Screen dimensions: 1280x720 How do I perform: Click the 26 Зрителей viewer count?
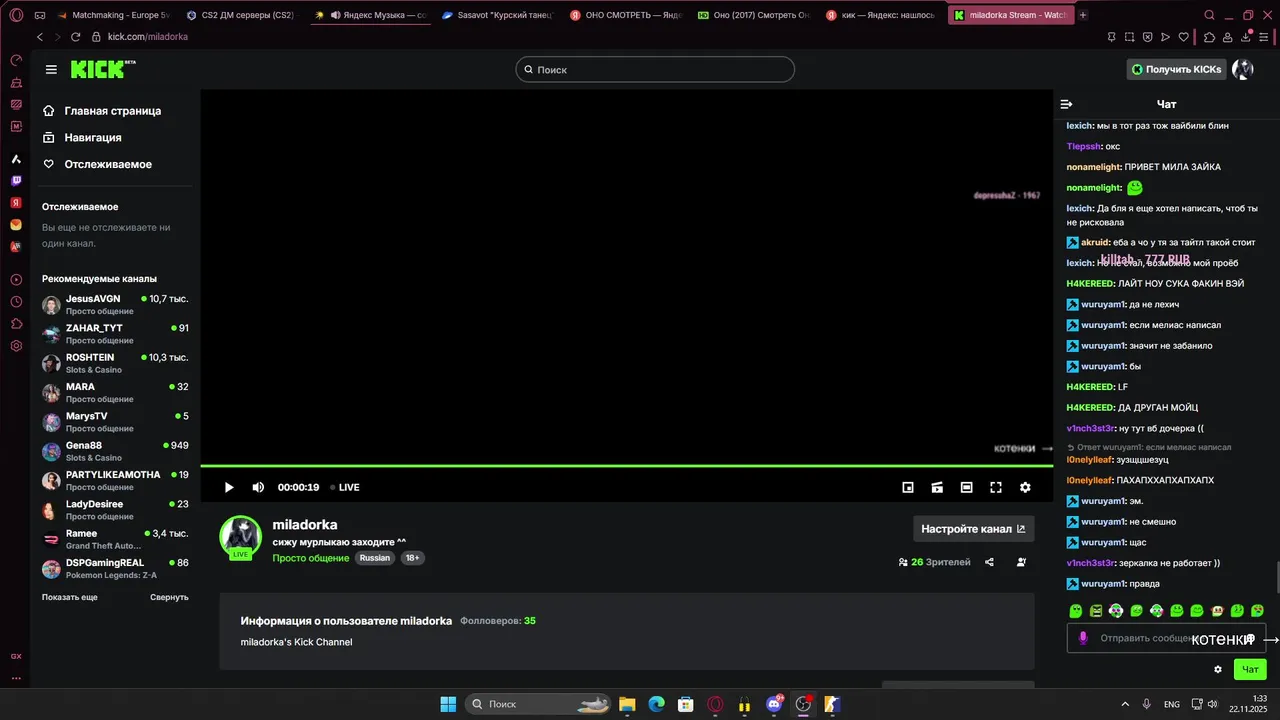coord(935,562)
